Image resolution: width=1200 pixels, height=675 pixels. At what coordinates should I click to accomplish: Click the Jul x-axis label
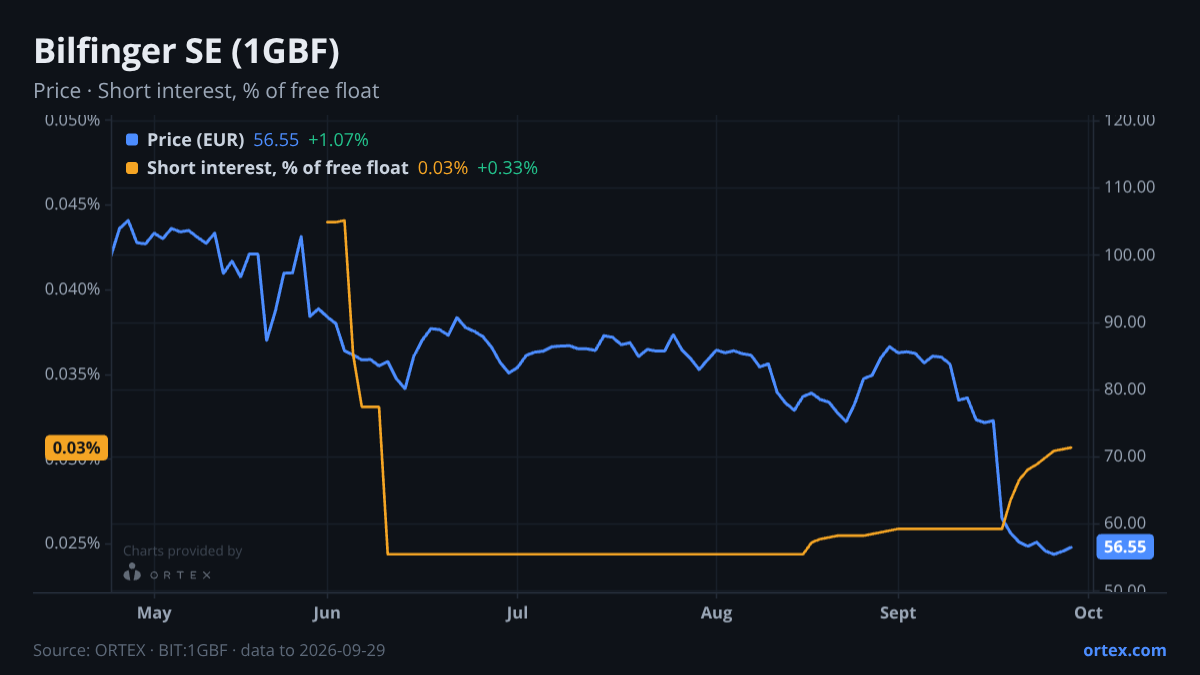[x=517, y=612]
